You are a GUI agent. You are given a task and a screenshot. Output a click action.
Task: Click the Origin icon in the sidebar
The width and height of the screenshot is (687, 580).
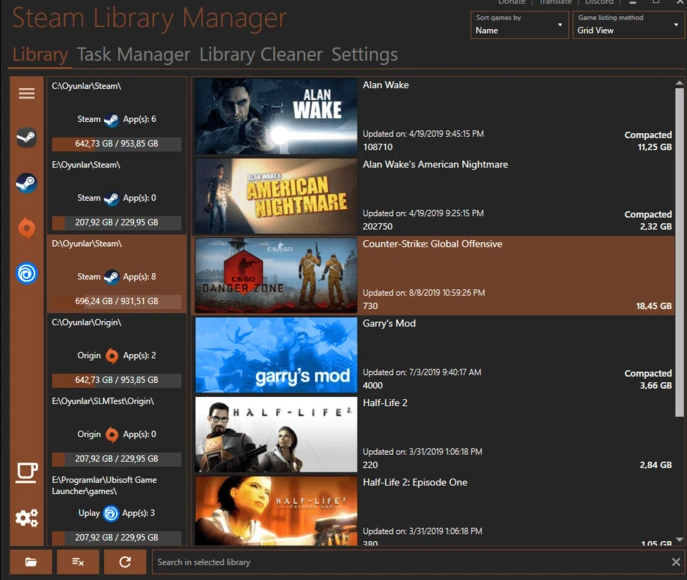27,228
